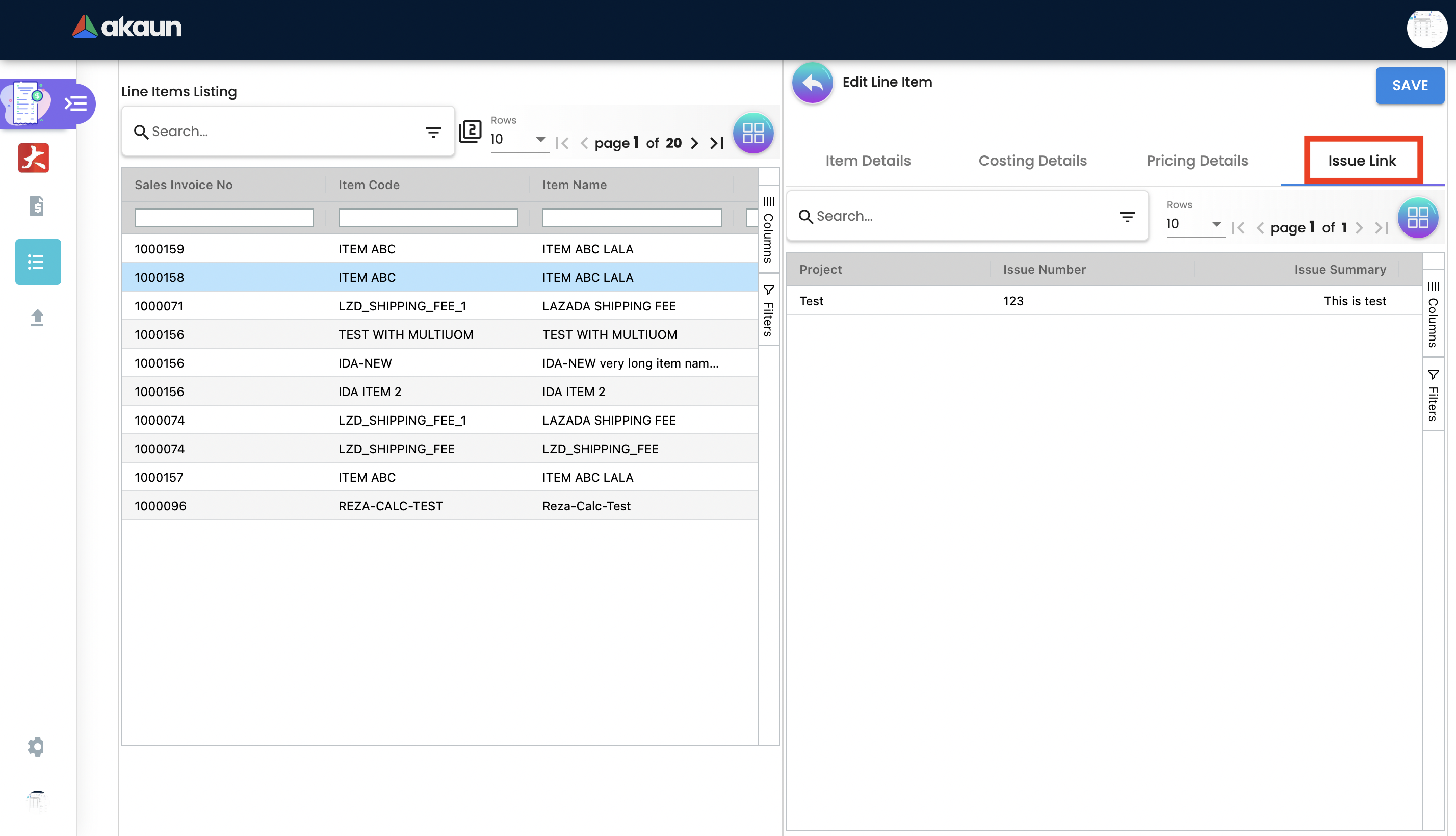1456x836 pixels.
Task: Toggle the sidebar menu expand icon
Action: 76,104
